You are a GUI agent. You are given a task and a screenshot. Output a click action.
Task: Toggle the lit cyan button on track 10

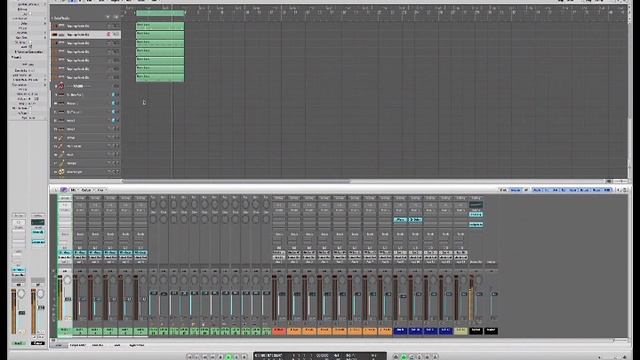coord(114,103)
